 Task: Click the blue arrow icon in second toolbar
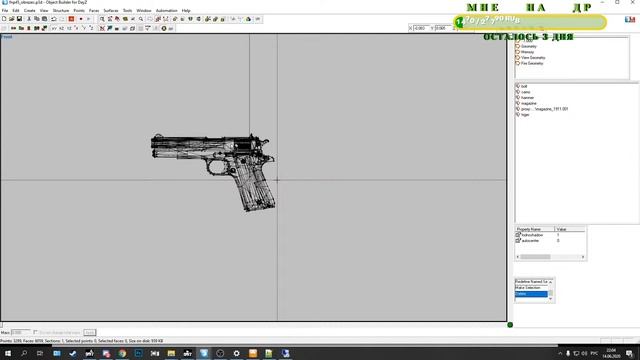coord(109,29)
